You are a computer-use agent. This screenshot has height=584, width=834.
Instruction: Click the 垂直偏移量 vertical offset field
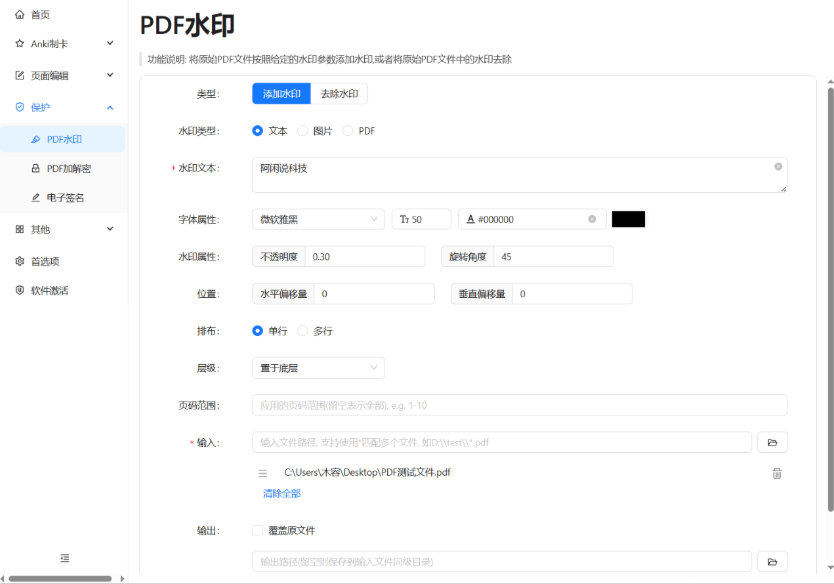572,294
